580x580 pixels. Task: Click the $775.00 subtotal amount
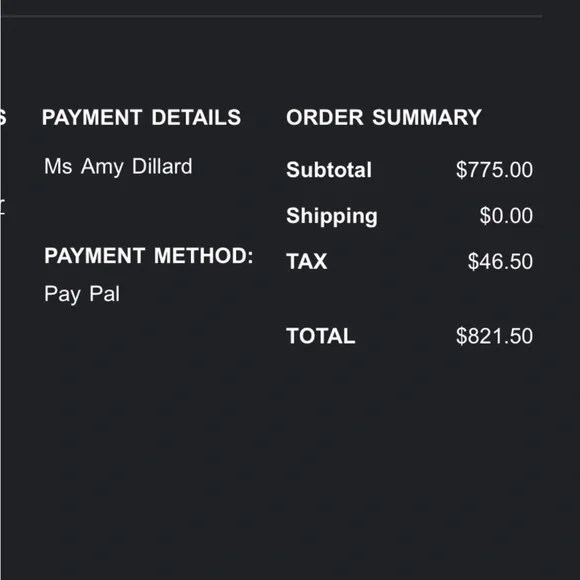[x=494, y=170]
